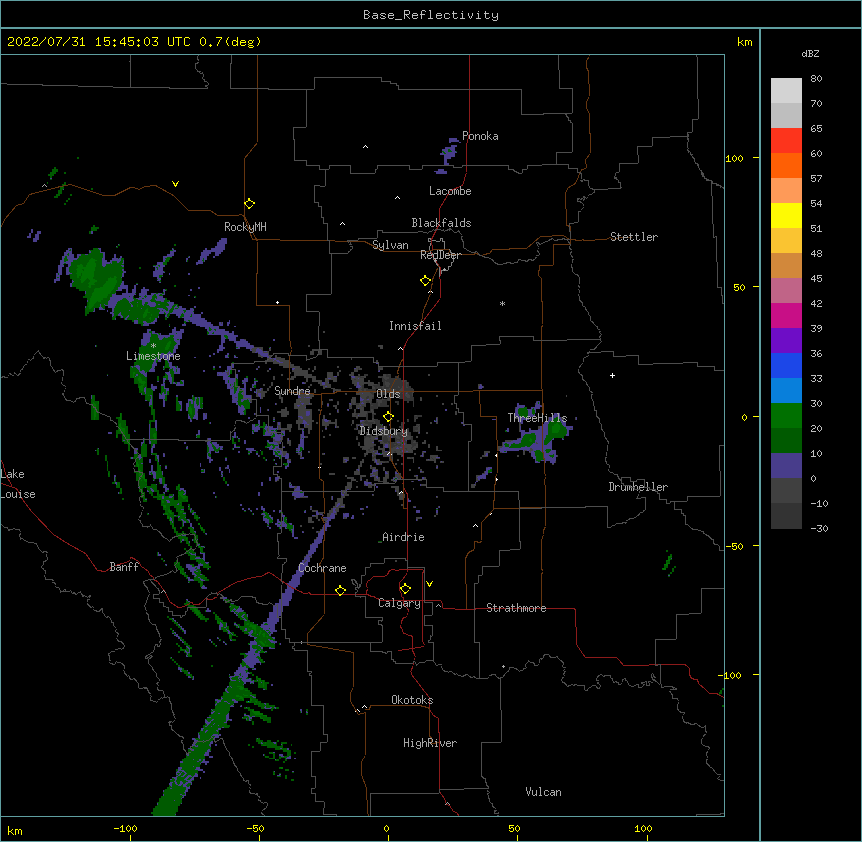Click the yellow diamond marker above Calgary label
This screenshot has height=842, width=862.
coord(405,589)
